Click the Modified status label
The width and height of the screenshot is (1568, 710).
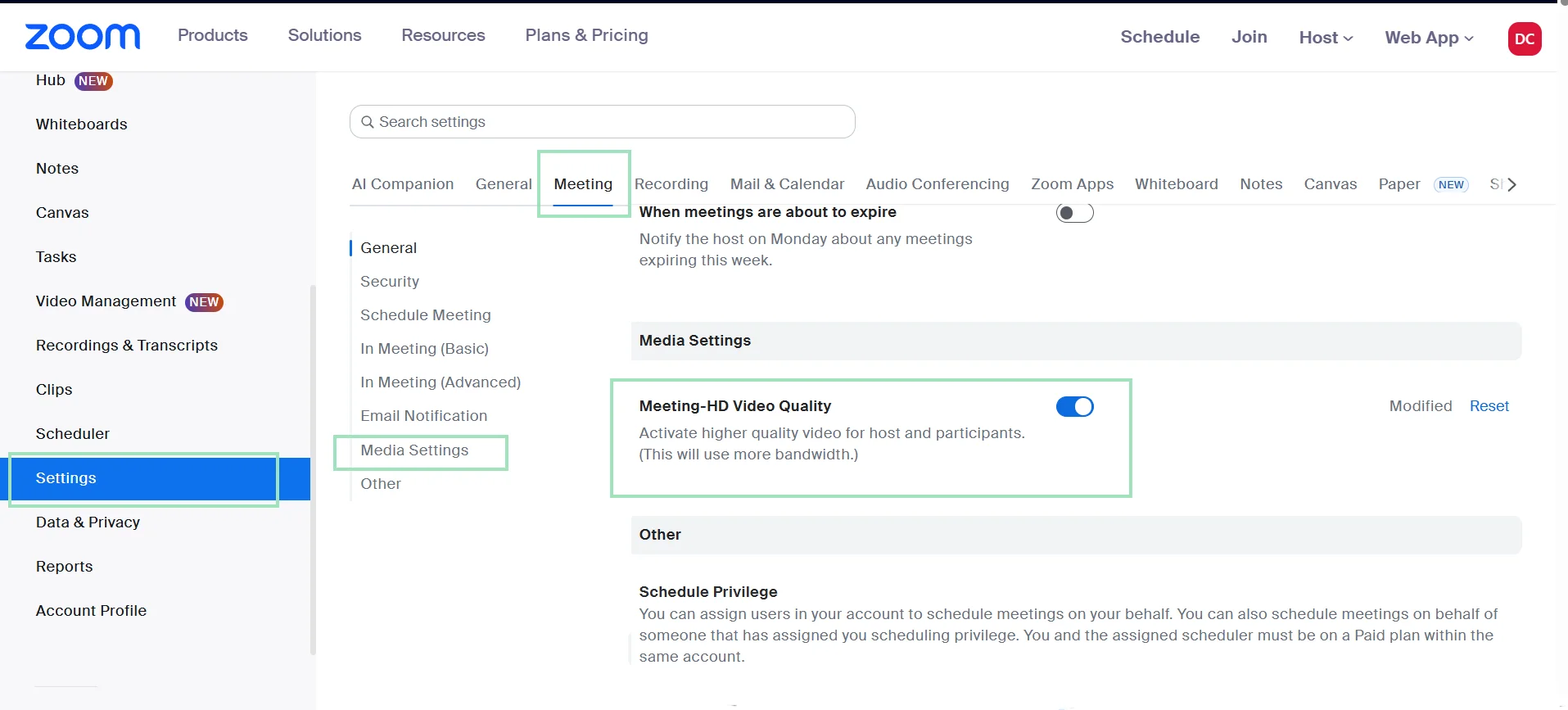pos(1421,406)
